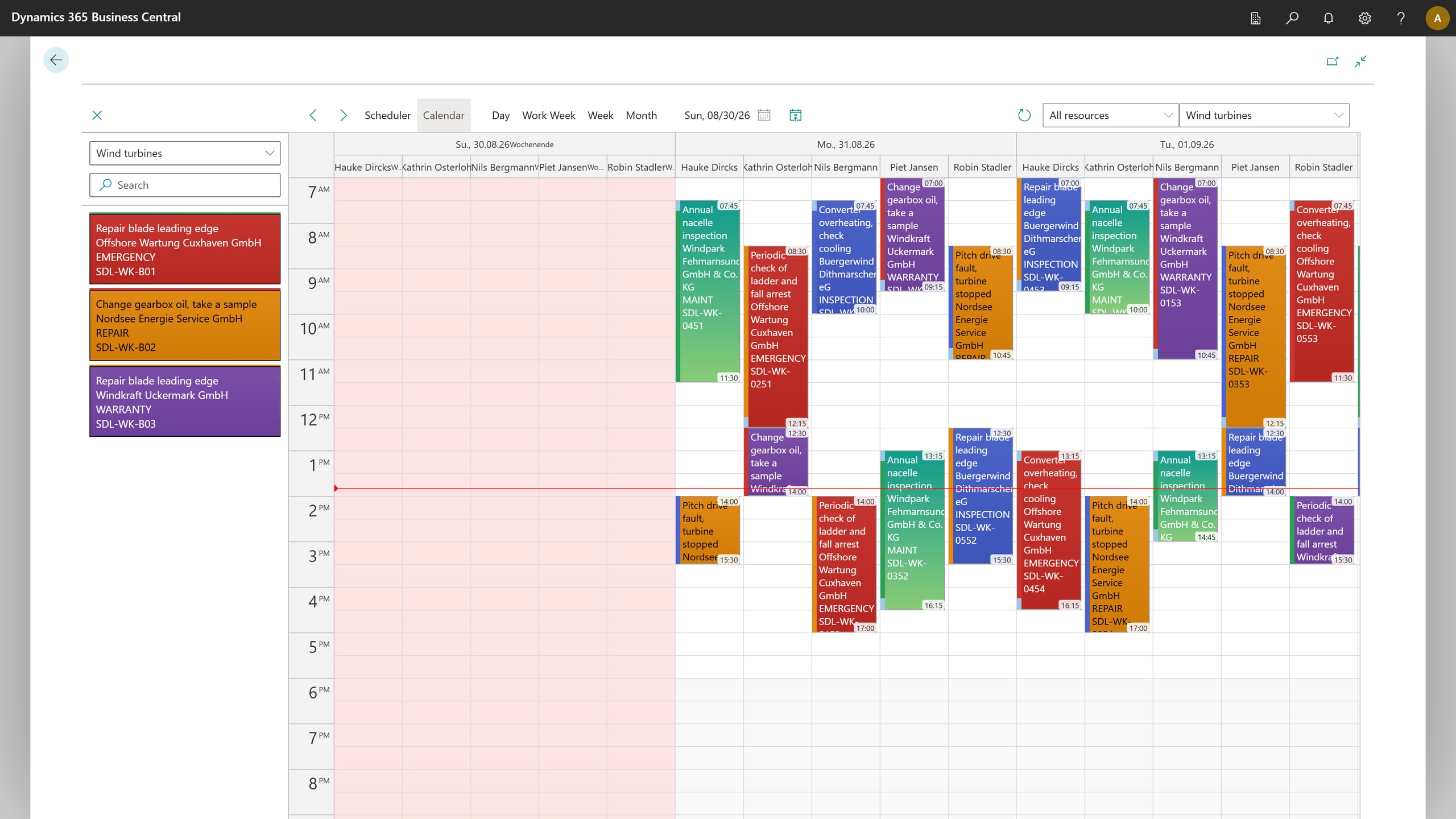The width and height of the screenshot is (1456, 819).
Task: Open SDL-WK-0352 Annual nacelle inspection appointment
Action: click(x=912, y=530)
